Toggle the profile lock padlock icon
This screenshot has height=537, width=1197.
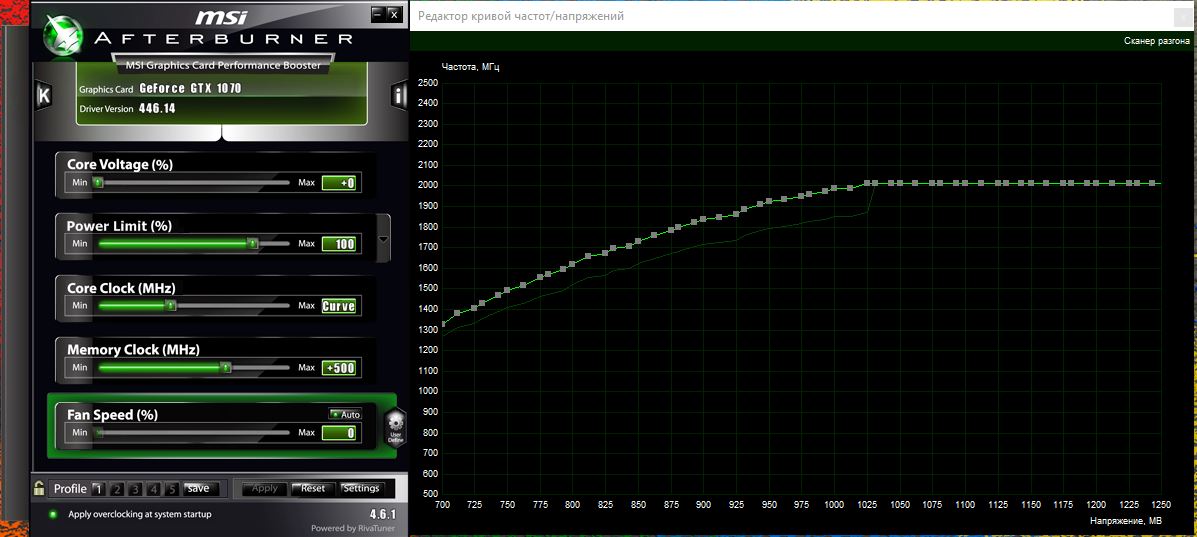click(40, 487)
